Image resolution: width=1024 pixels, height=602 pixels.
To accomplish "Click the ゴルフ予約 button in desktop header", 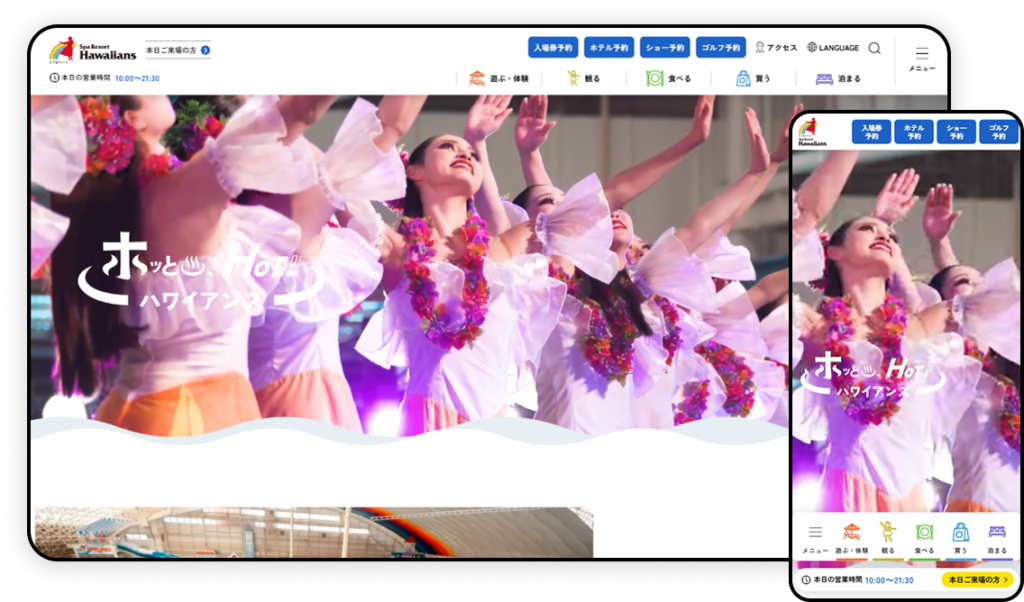I will (x=720, y=48).
